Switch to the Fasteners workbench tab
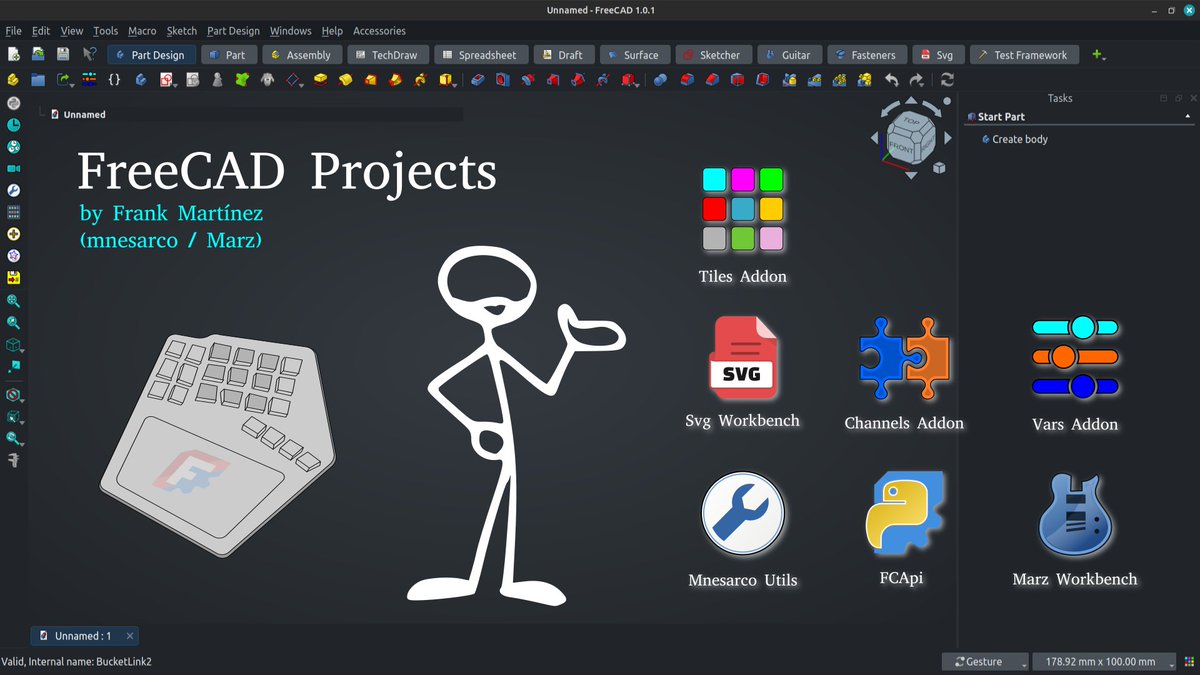The height and width of the screenshot is (675, 1200). [x=866, y=55]
